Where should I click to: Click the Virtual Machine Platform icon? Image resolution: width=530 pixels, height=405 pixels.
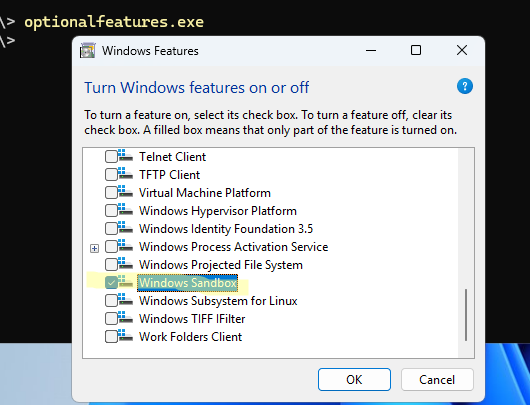point(125,191)
